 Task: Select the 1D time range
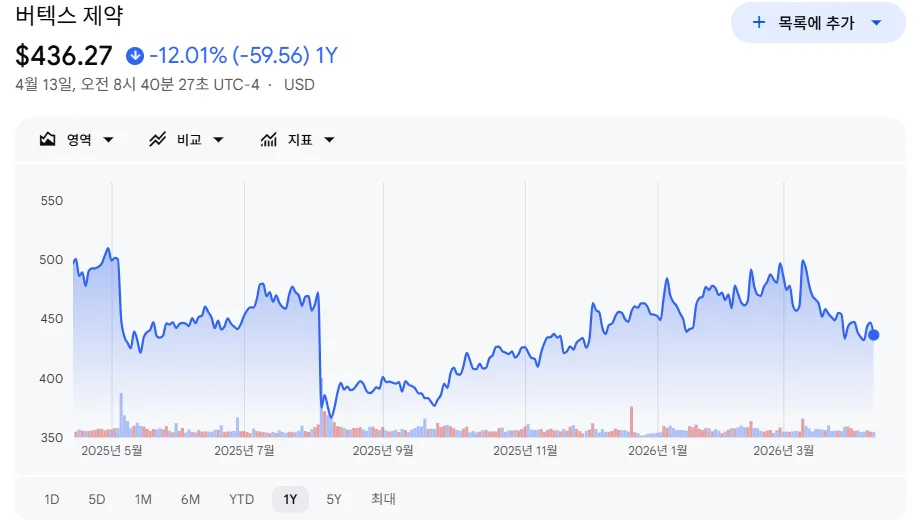[52, 499]
